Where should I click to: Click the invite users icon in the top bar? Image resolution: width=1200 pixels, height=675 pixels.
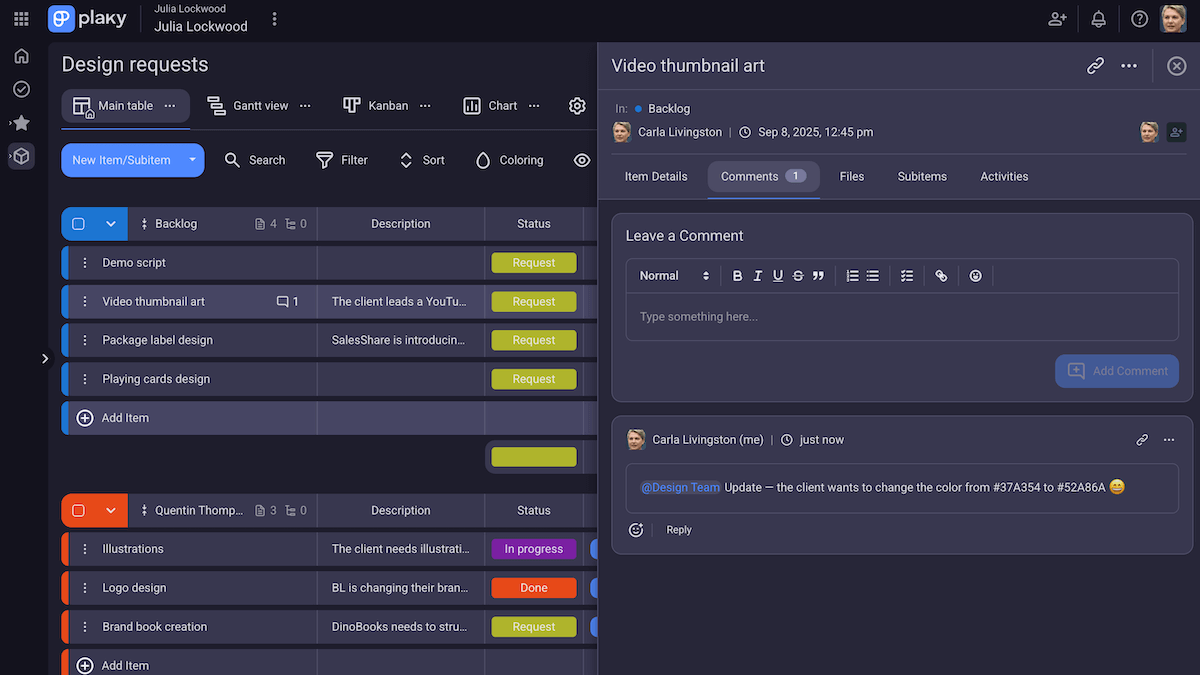click(x=1057, y=19)
